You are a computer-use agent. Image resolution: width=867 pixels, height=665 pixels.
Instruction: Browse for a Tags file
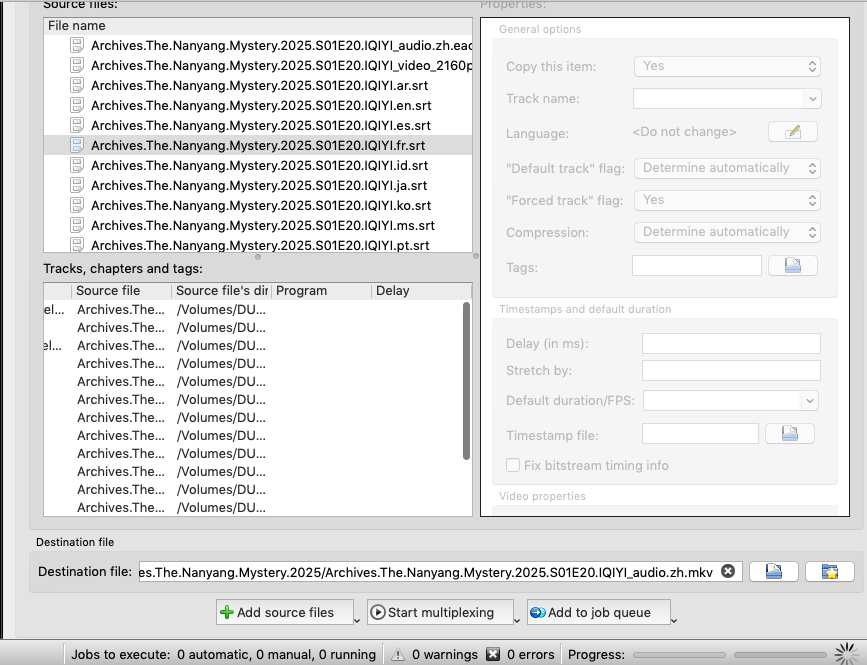[792, 266]
